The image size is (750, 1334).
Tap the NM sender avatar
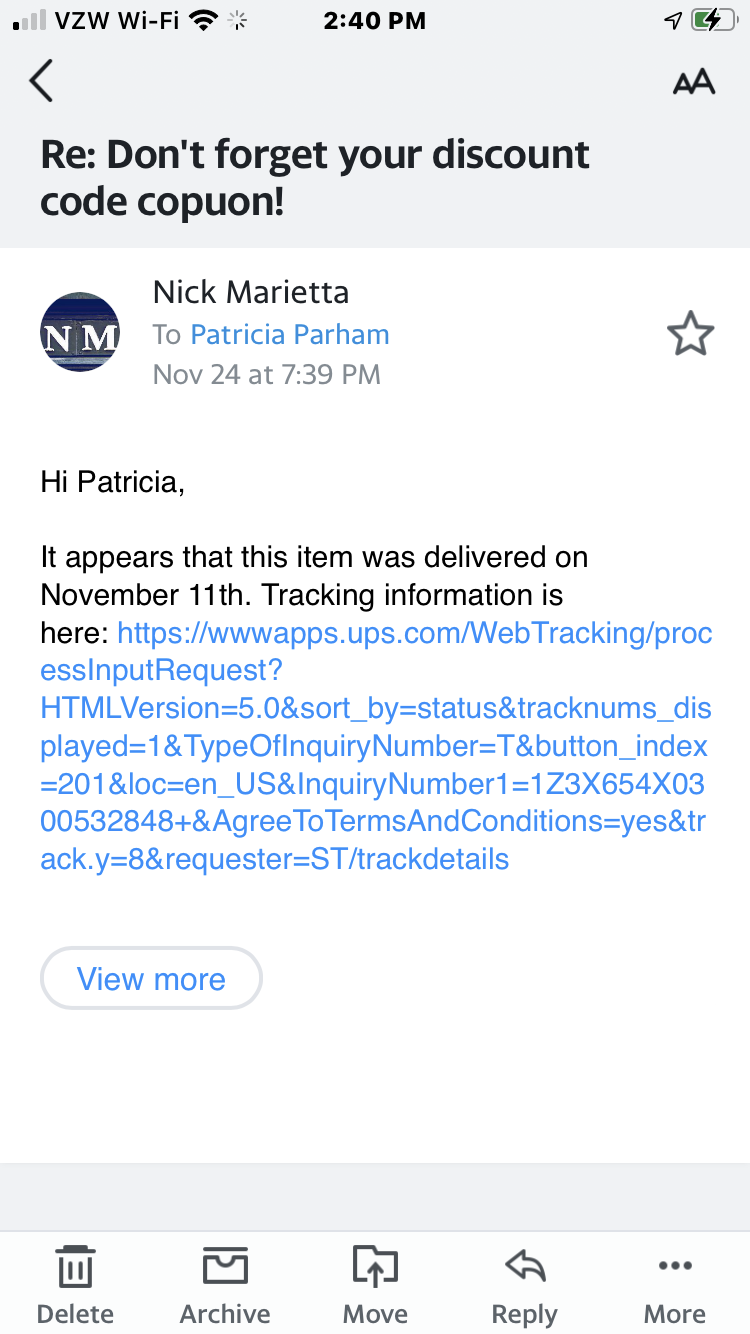pyautogui.click(x=80, y=333)
